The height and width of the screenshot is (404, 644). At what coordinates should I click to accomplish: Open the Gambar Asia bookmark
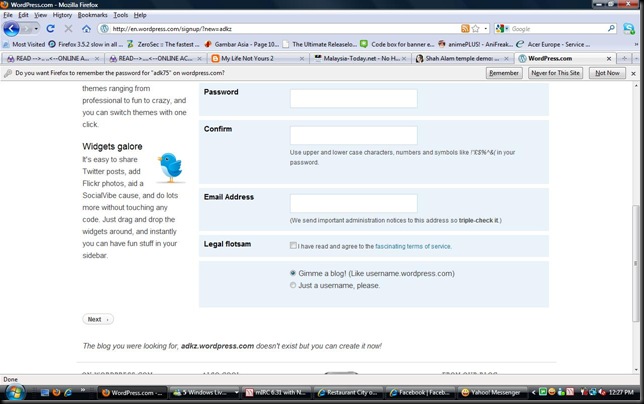coord(242,44)
